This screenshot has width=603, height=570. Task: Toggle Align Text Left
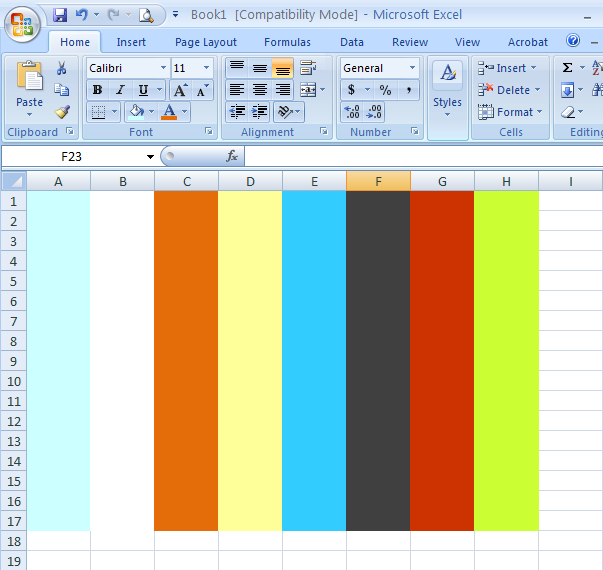(x=237, y=90)
